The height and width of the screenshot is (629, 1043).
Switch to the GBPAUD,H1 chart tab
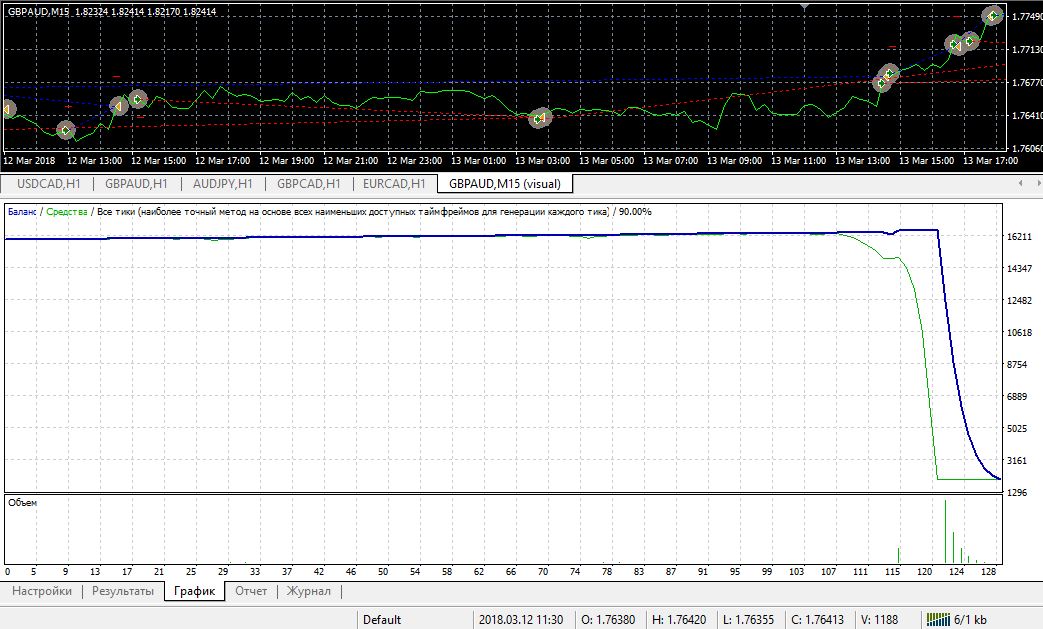click(x=136, y=184)
